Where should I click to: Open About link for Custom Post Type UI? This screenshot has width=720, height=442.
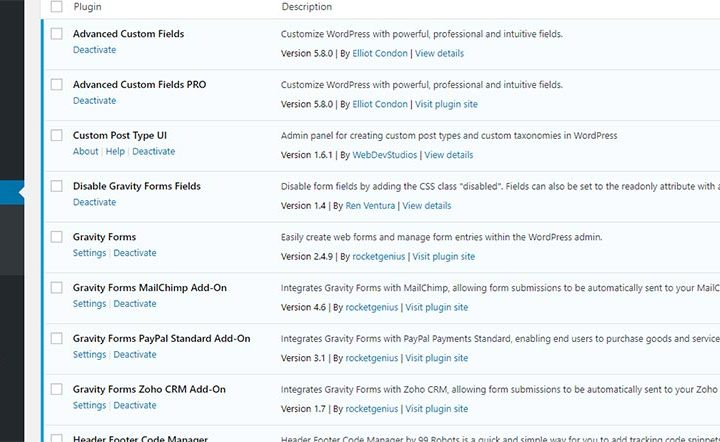pos(85,151)
